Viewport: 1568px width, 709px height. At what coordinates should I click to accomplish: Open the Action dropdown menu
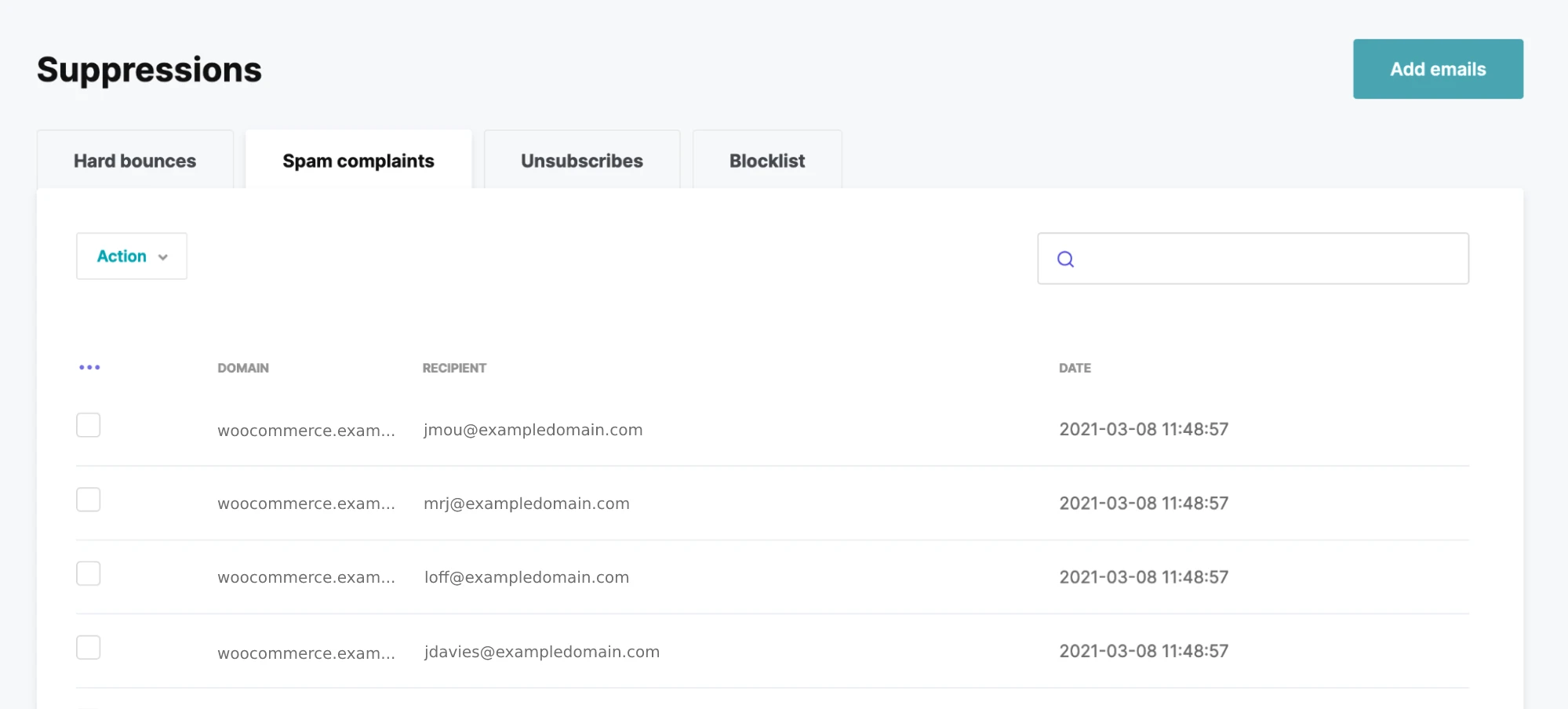coord(131,256)
